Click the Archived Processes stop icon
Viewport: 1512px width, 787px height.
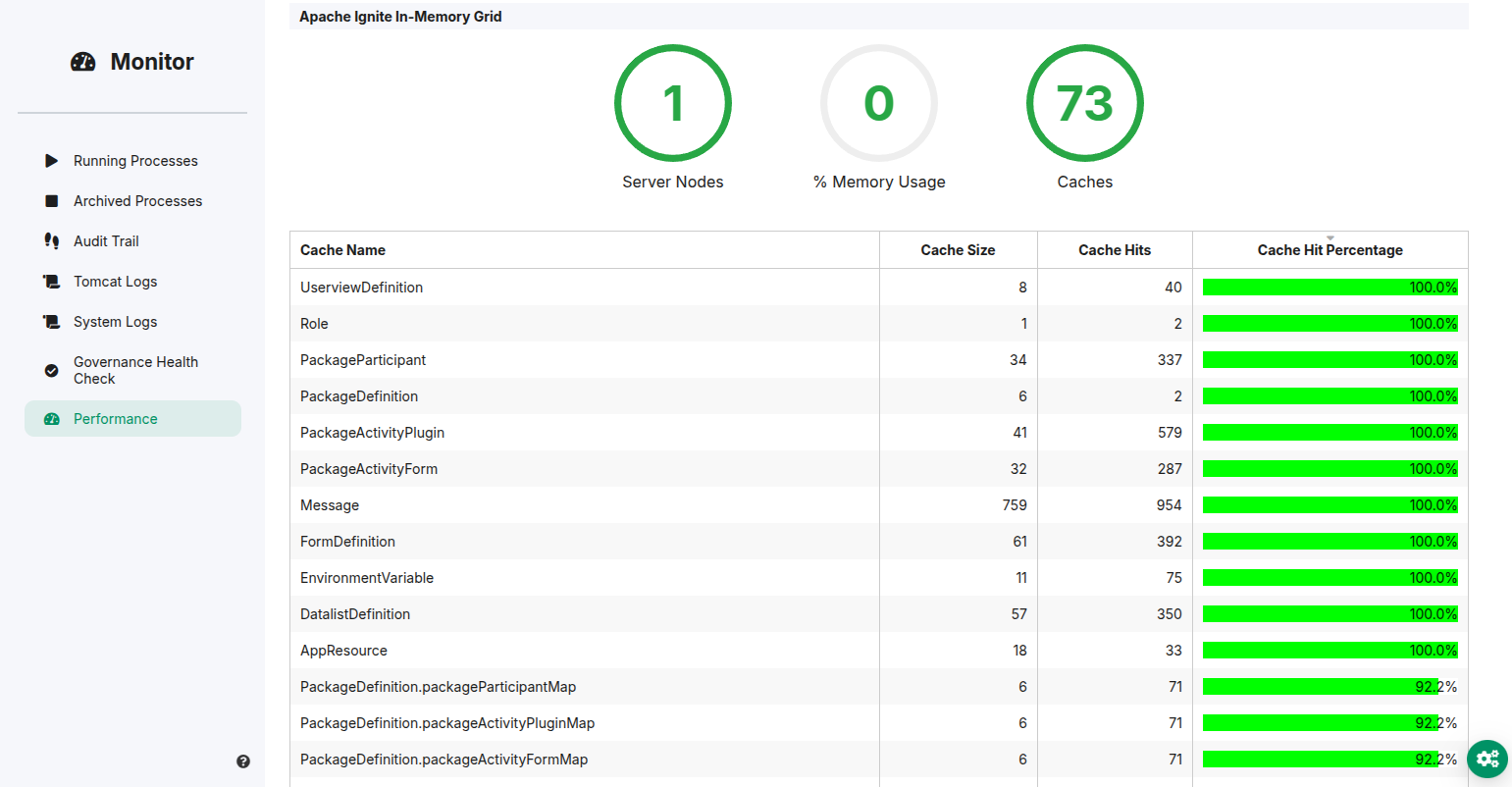pos(52,201)
